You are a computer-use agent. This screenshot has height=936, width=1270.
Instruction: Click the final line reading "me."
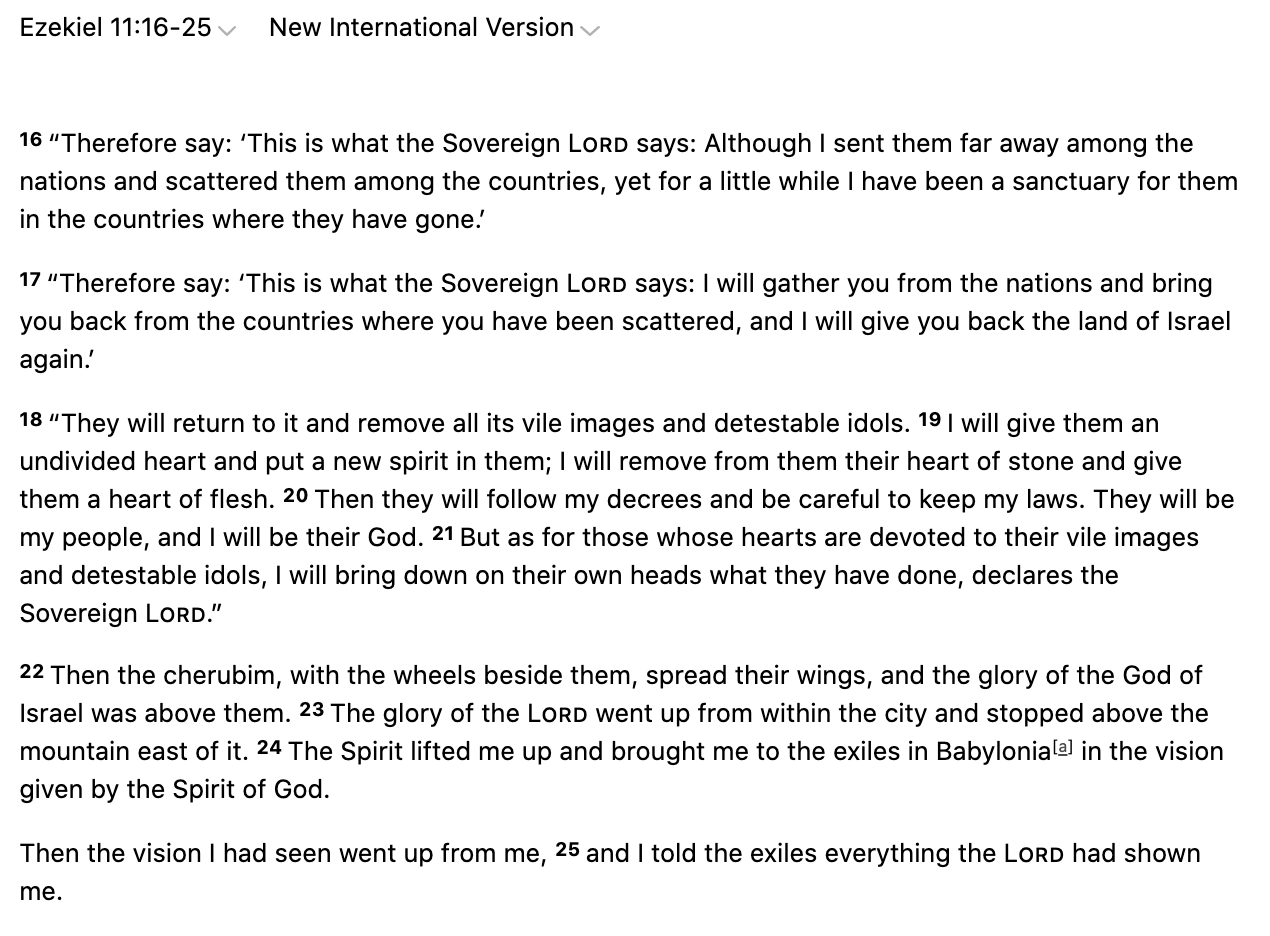click(41, 892)
